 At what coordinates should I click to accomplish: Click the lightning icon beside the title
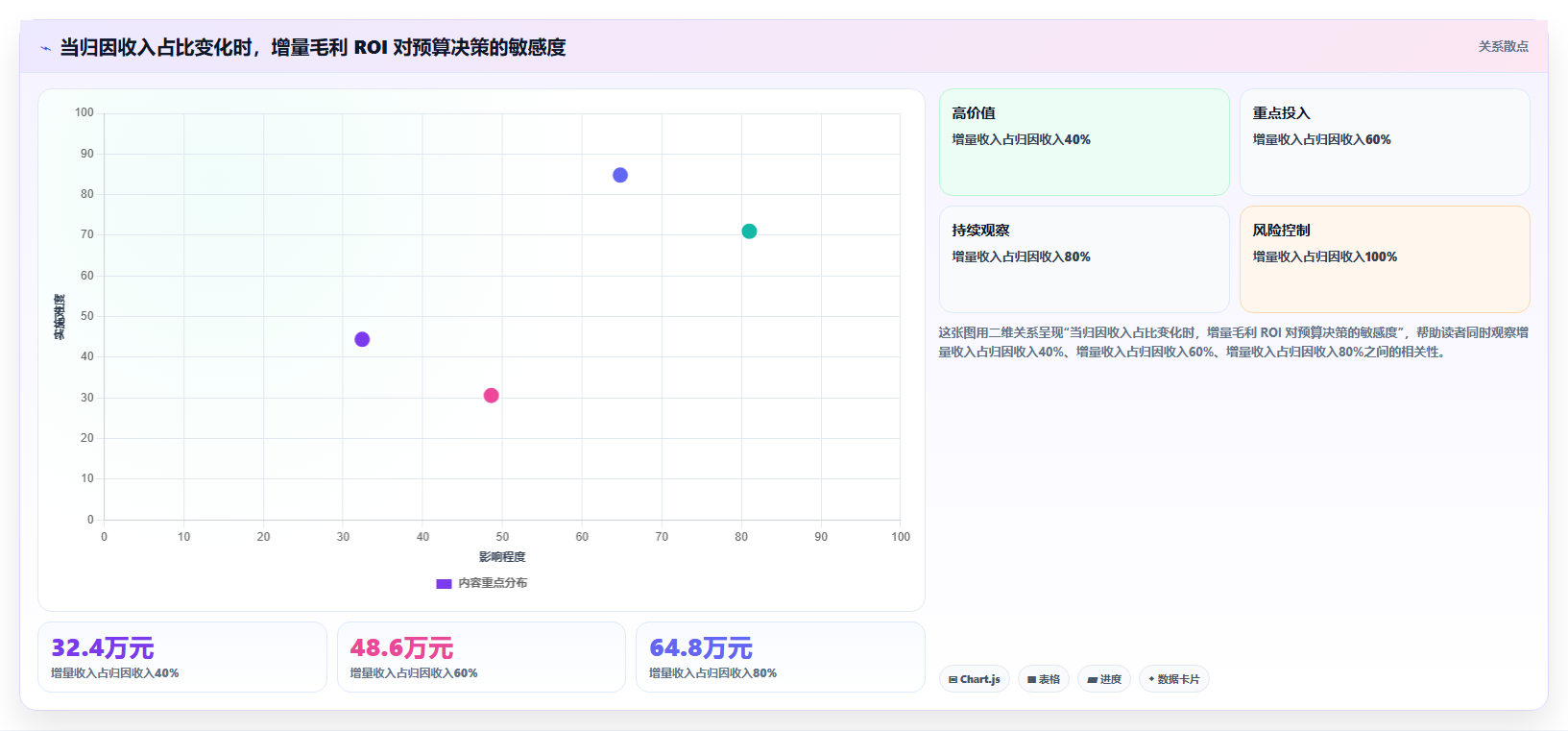point(45,48)
